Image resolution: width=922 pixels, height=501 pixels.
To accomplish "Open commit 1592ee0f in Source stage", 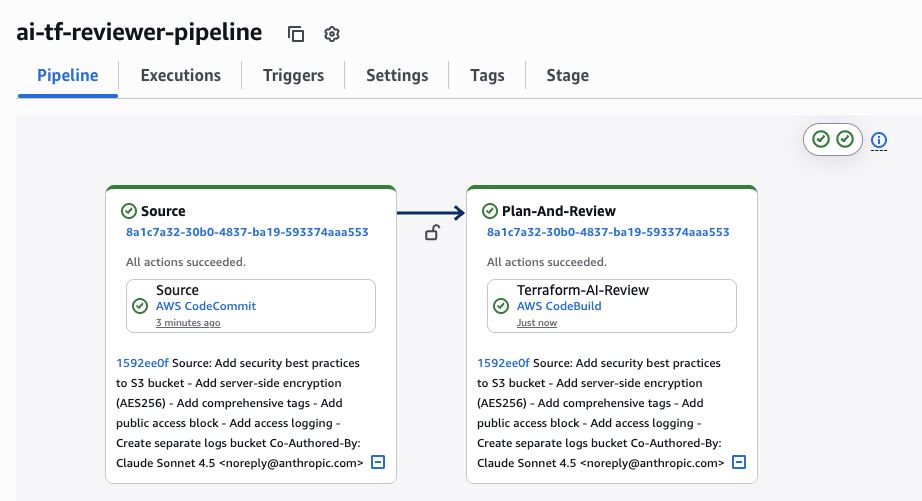I will coord(142,363).
